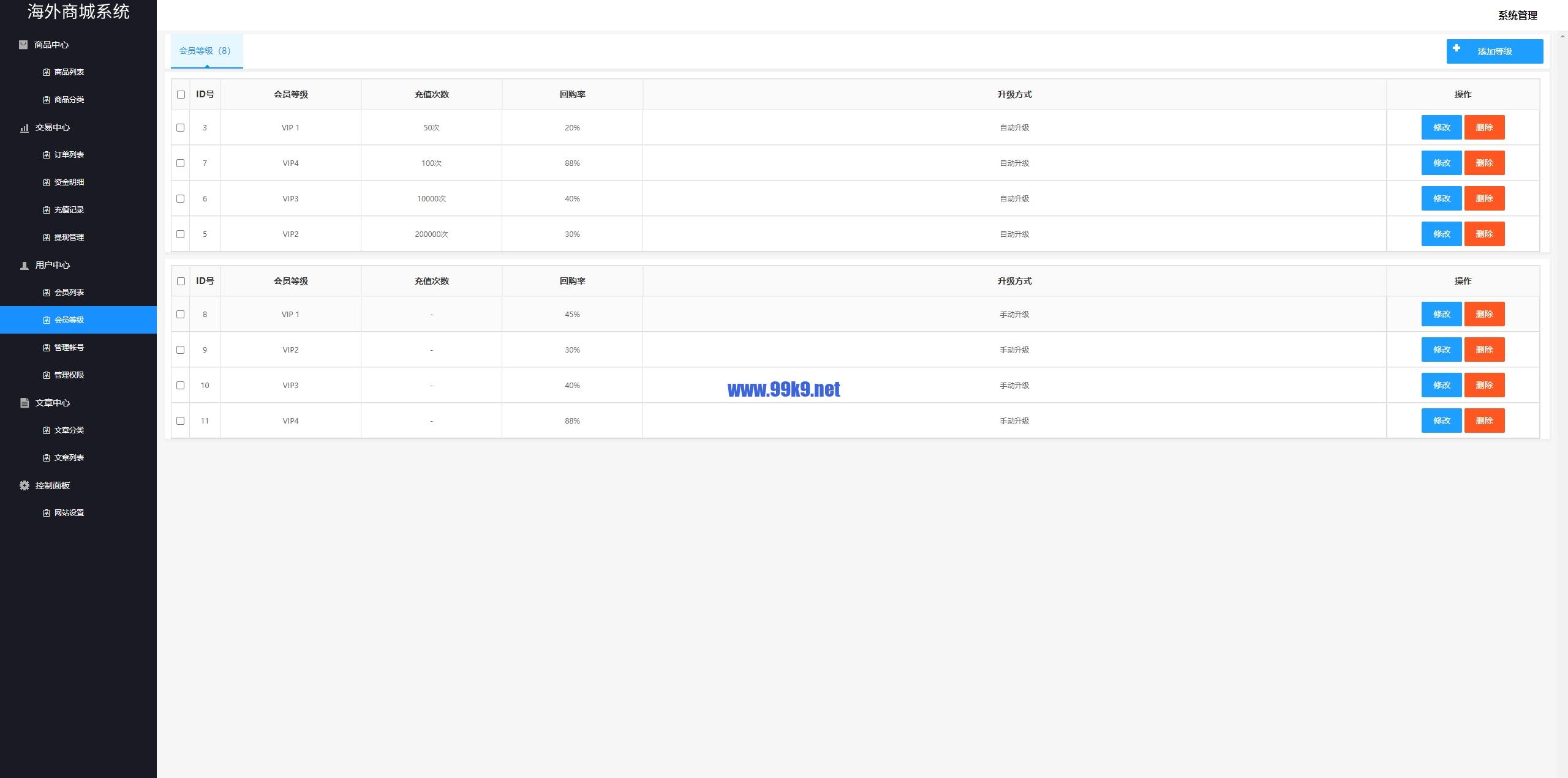Open 商品列表 in the sidebar
The width and height of the screenshot is (1568, 778).
coord(78,72)
